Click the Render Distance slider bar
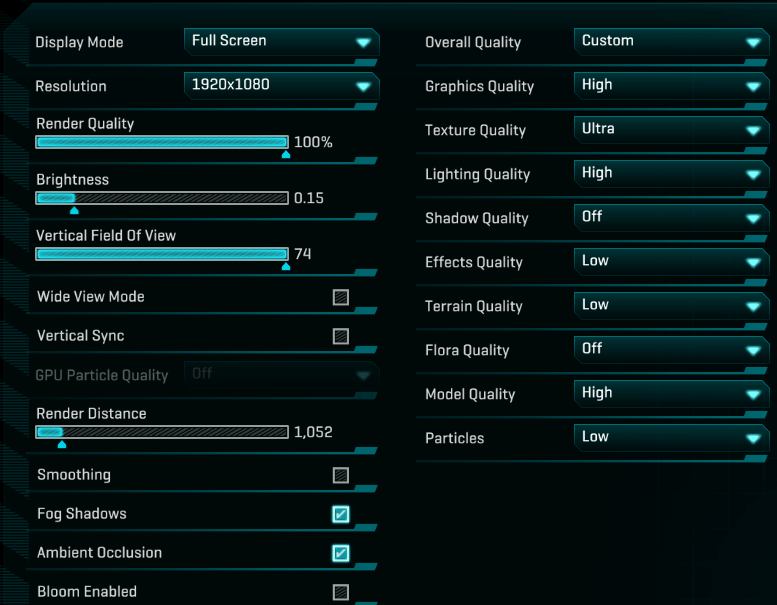The height and width of the screenshot is (605, 777). [x=162, y=432]
